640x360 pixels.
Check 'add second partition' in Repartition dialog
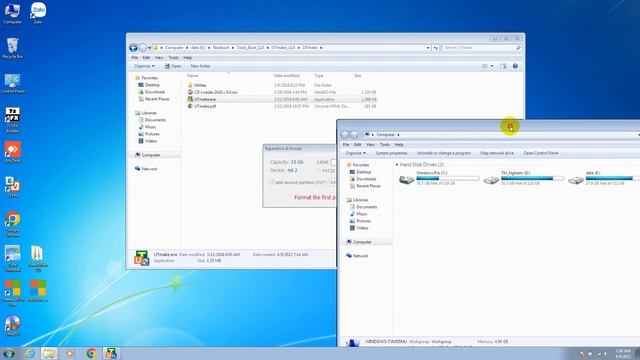[x=272, y=182]
